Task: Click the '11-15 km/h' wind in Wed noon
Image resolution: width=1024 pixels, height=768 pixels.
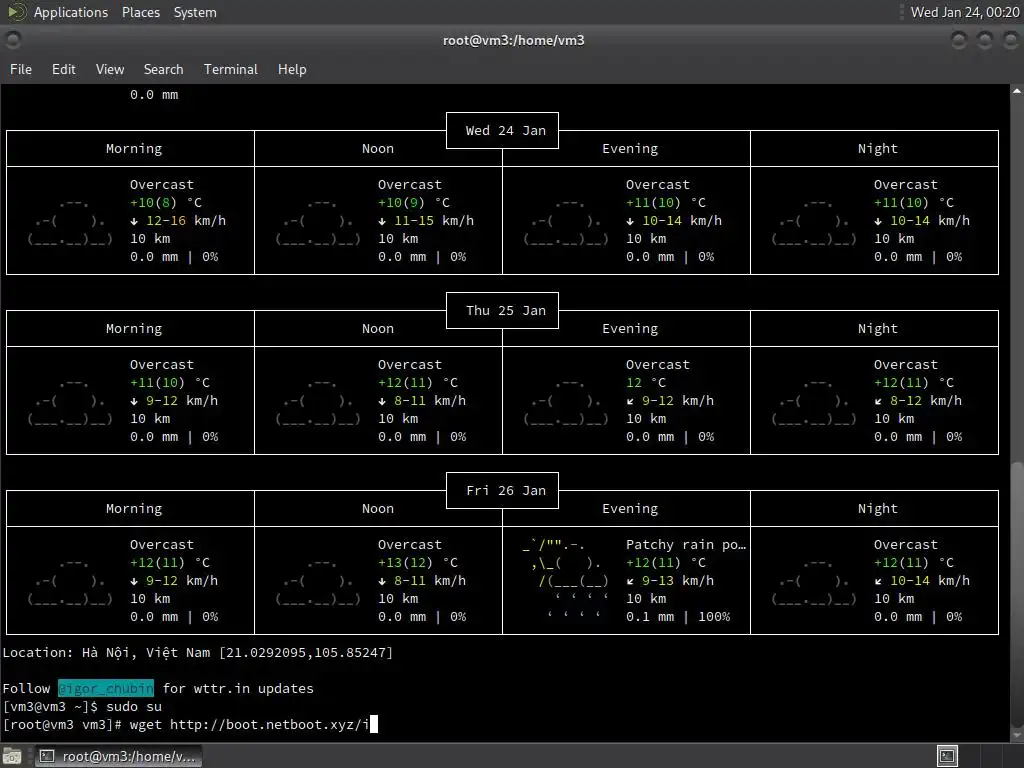Action: [x=434, y=221]
